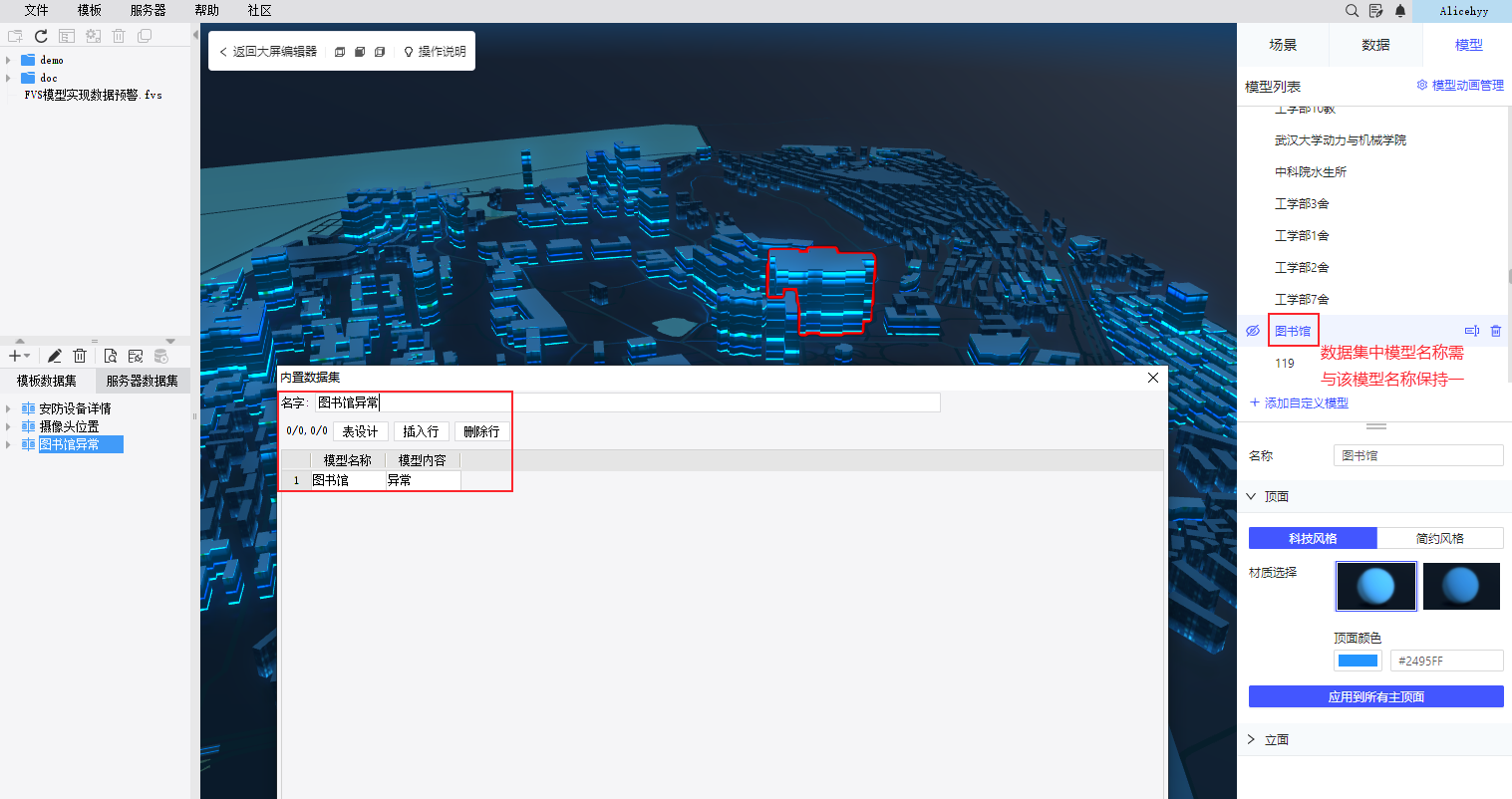The image size is (1512, 799).
Task: Preview the dataset with magnifier document icon
Action: [x=110, y=356]
